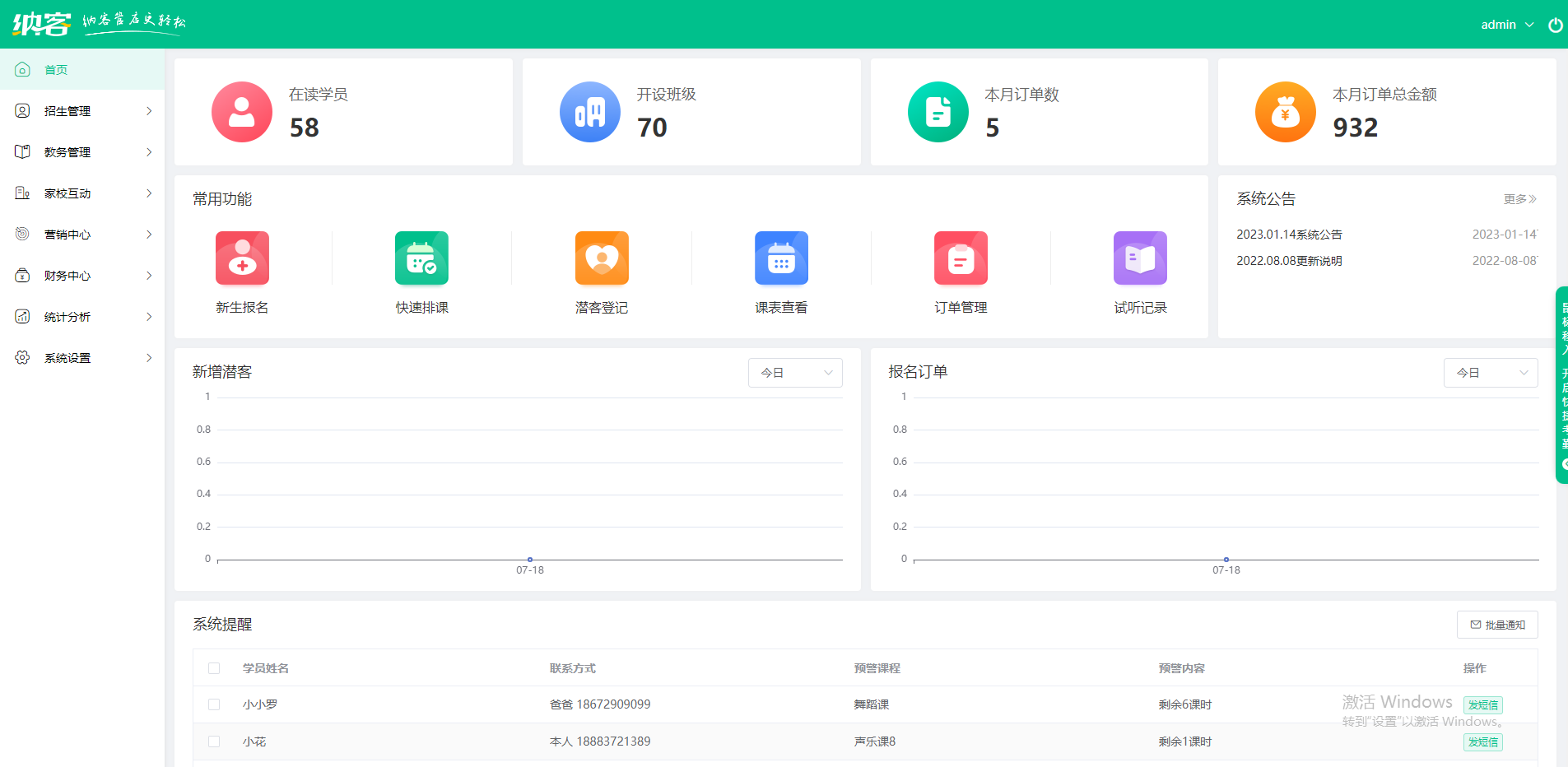Open 更多 link in 系统公告 panel

coord(1519,198)
